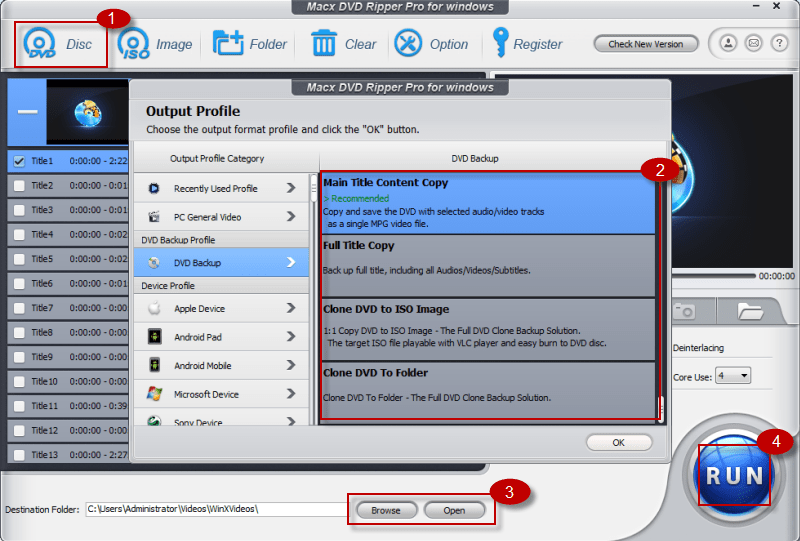The height and width of the screenshot is (541, 800).
Task: Click the 'DVD Backup Profile' section header
Action: (178, 240)
